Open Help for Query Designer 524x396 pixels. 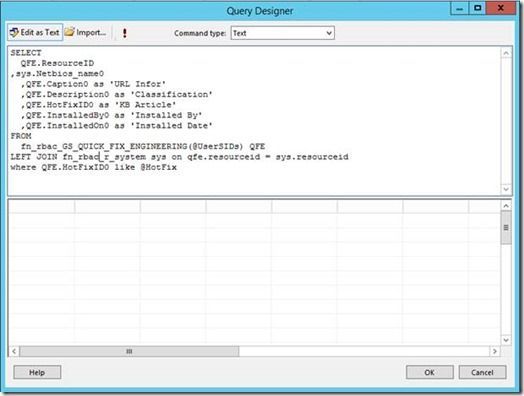tap(37, 372)
